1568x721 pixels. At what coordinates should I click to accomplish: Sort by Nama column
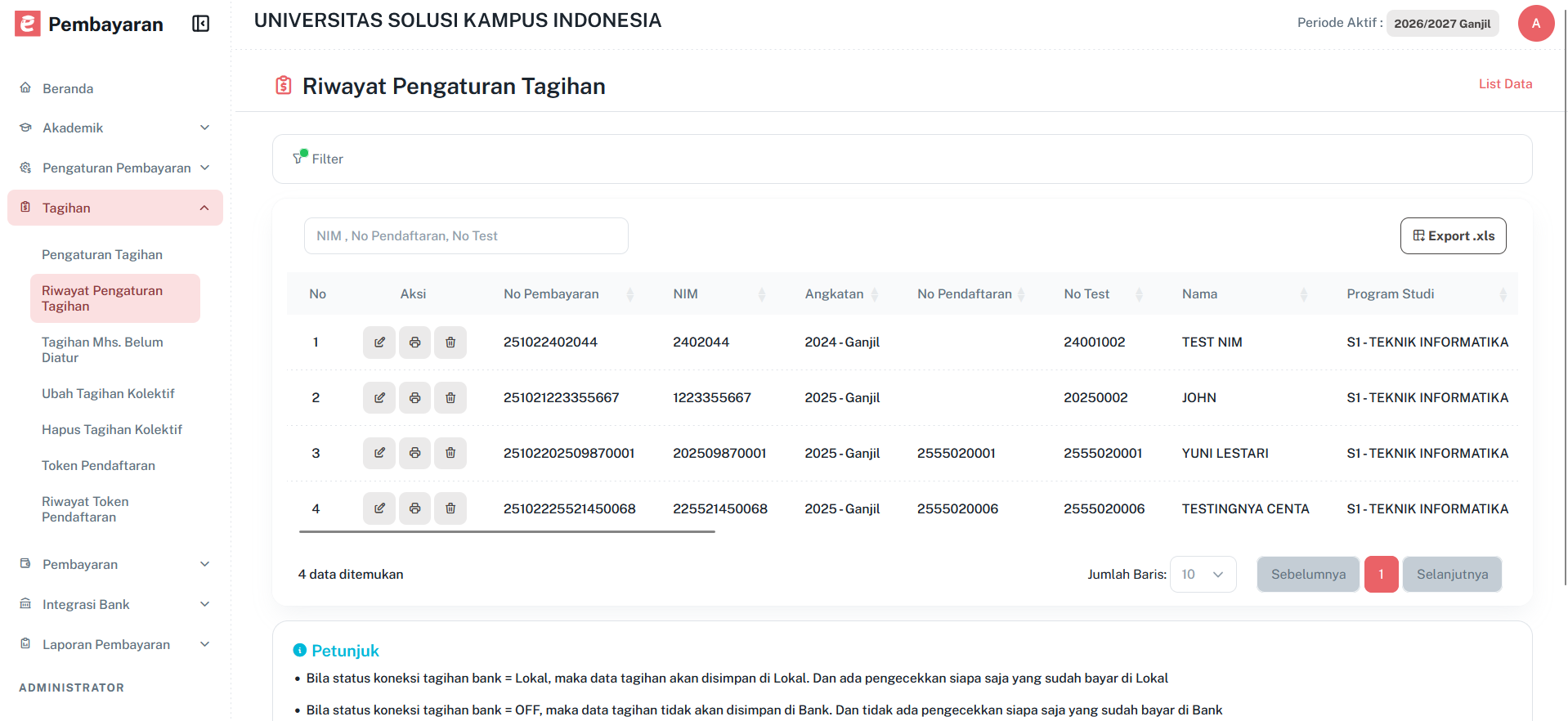[x=1304, y=294]
